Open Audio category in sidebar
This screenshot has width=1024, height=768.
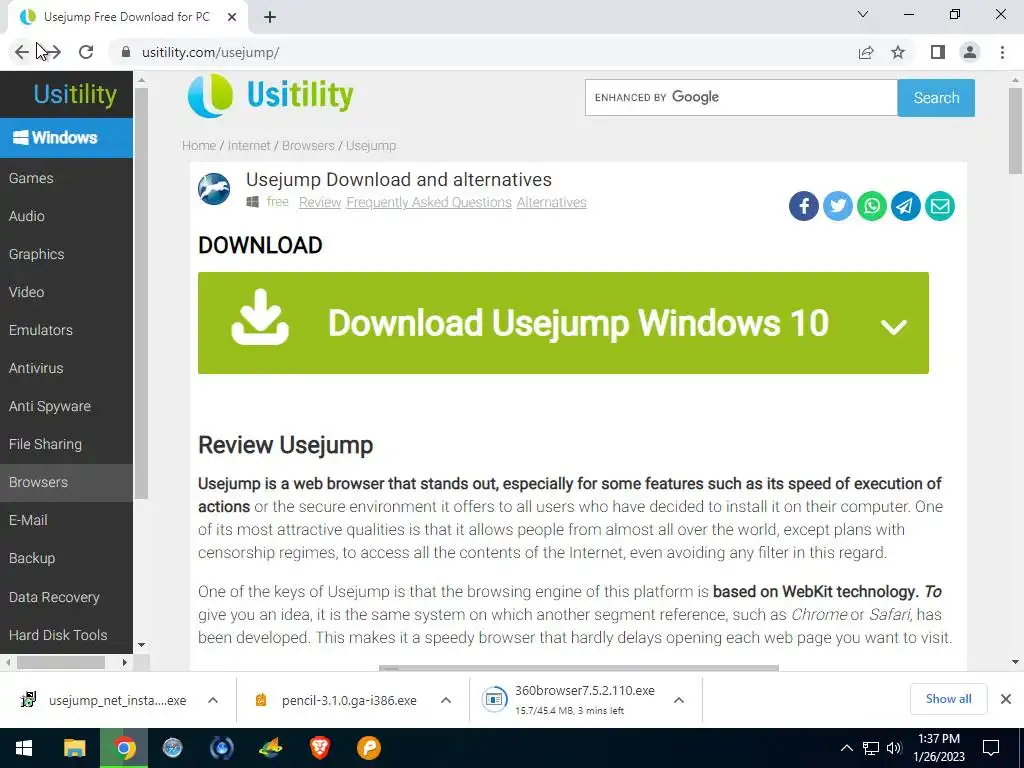[x=66, y=216]
